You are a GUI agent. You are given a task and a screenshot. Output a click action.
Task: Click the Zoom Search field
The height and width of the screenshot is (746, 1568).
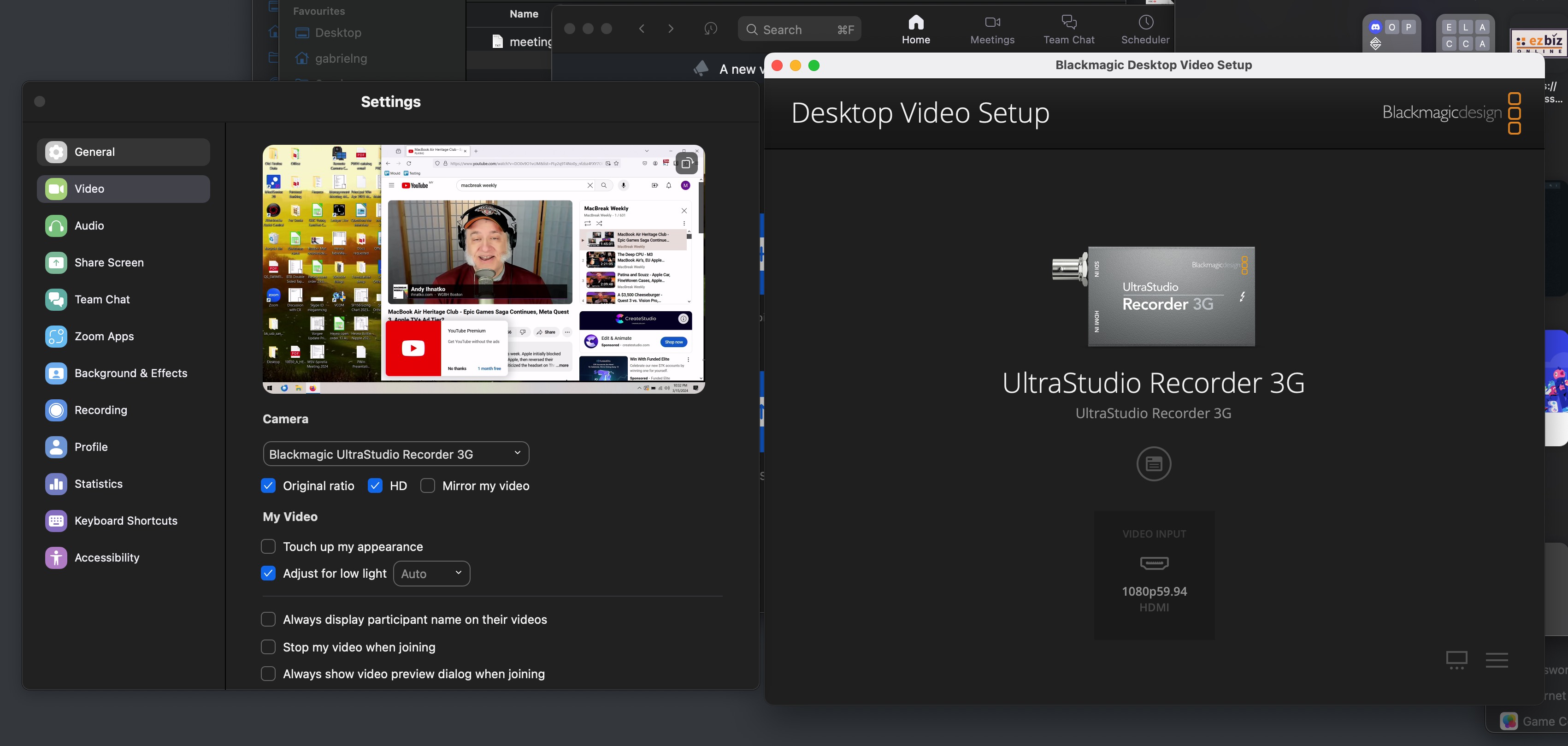click(799, 29)
